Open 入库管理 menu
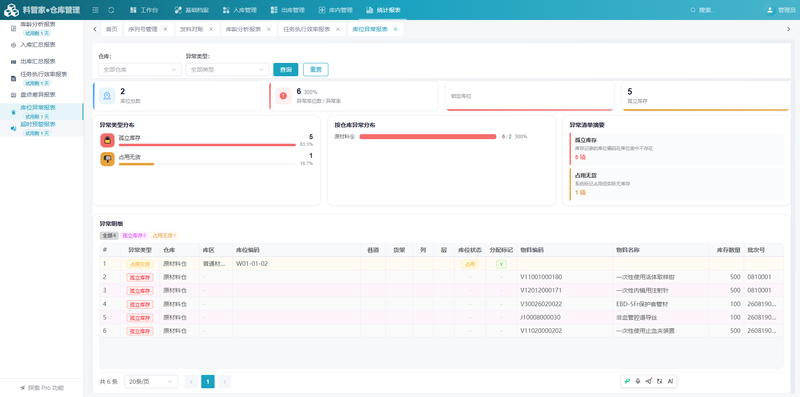This screenshot has height=397, width=800. [240, 10]
